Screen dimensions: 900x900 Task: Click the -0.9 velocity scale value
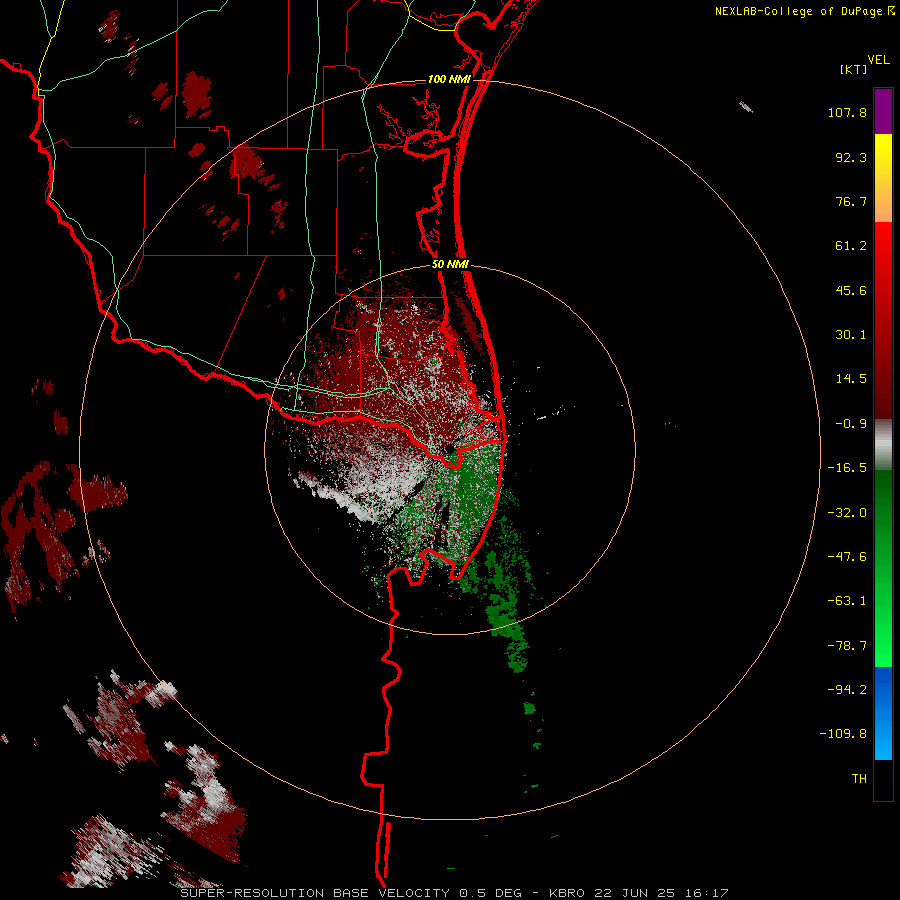click(851, 424)
